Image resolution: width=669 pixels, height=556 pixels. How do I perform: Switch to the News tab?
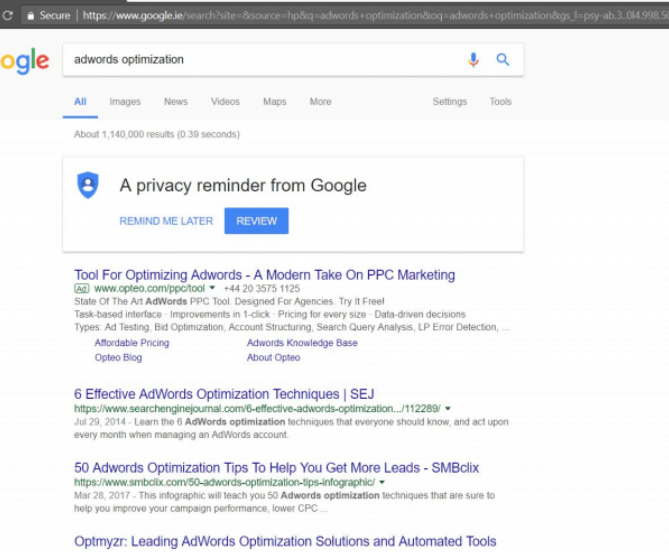click(176, 102)
